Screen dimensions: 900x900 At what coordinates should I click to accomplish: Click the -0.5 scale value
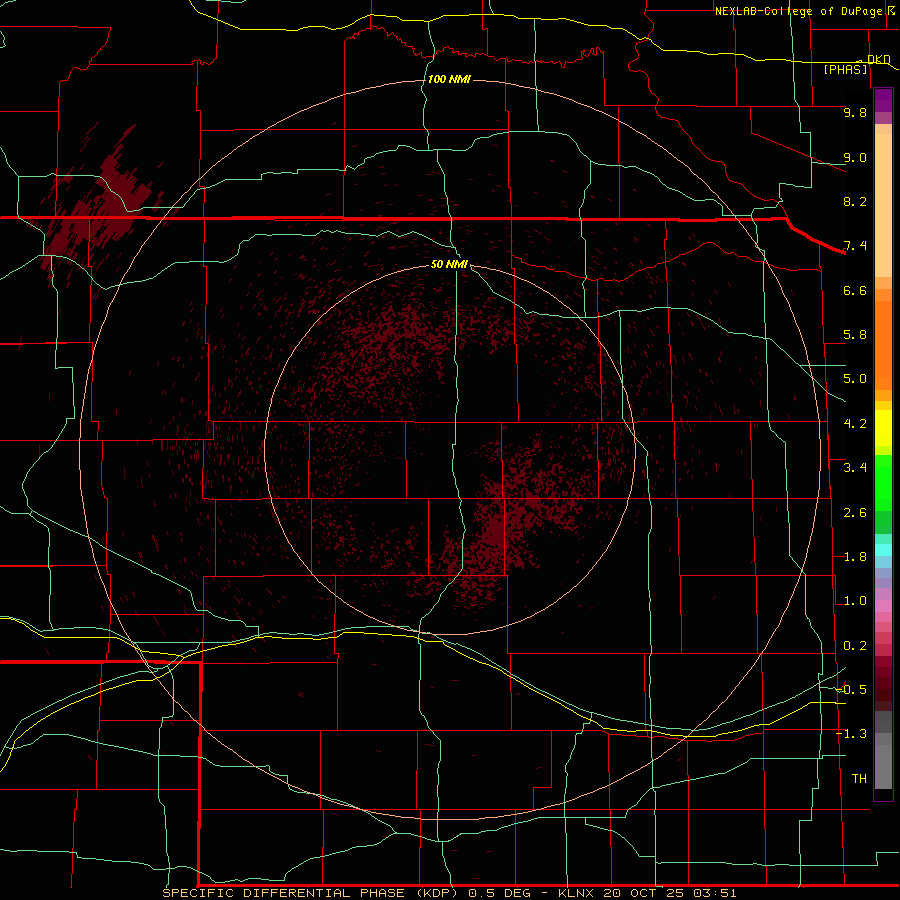point(852,690)
